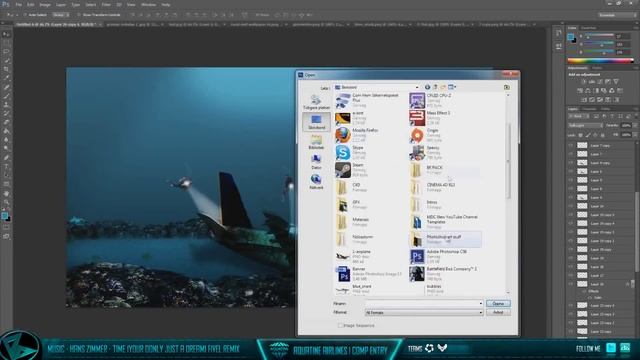The height and width of the screenshot is (360, 640).
Task: Open Tidigare platser in dialog sidebar
Action: [x=316, y=102]
